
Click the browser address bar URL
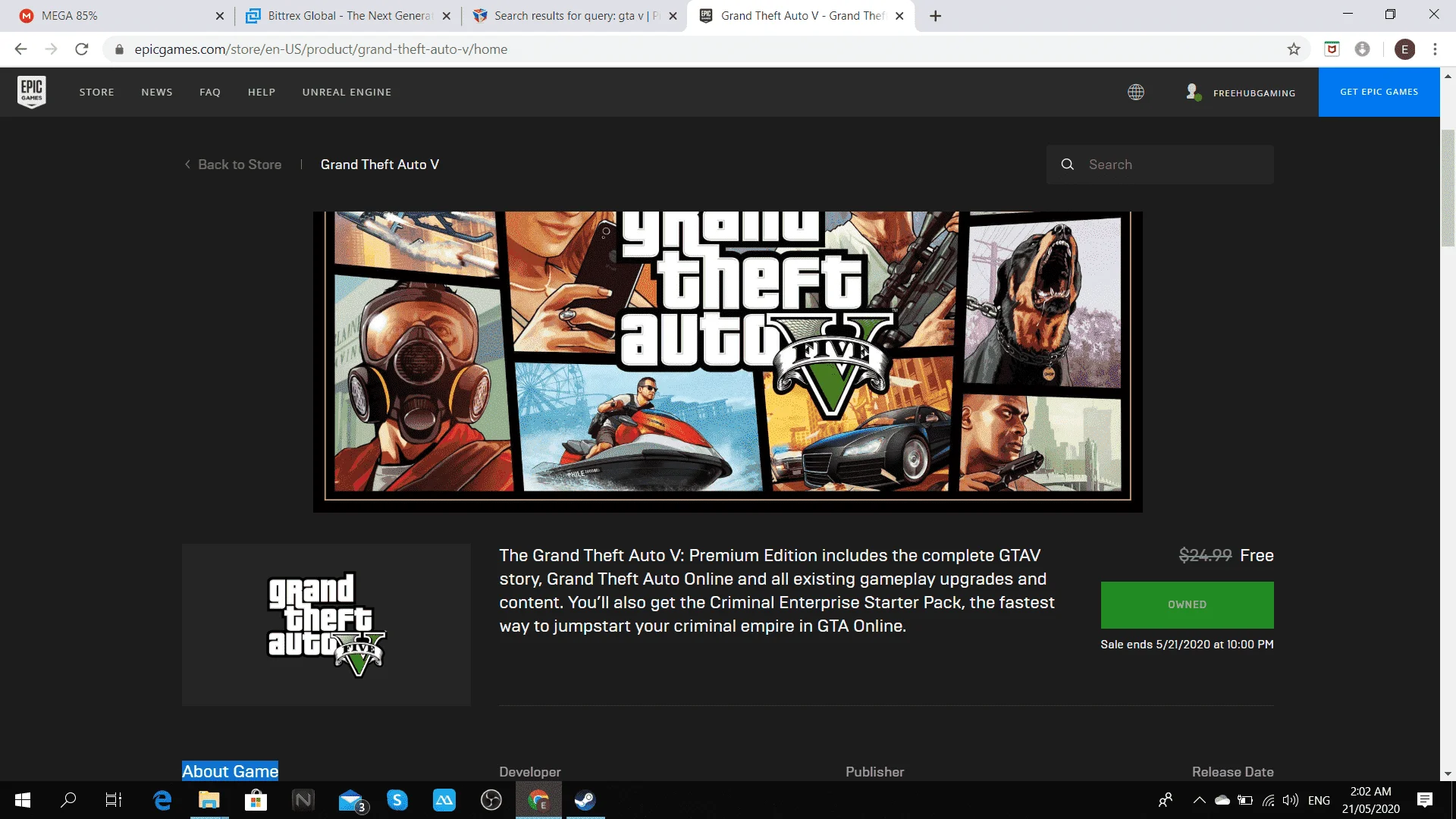[x=321, y=49]
